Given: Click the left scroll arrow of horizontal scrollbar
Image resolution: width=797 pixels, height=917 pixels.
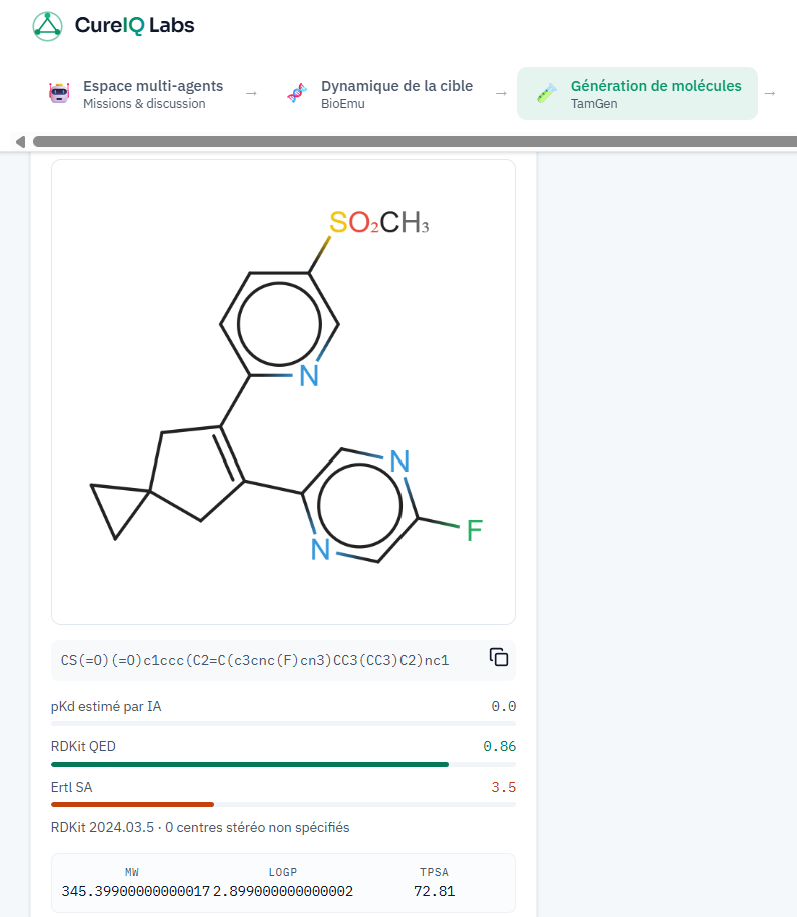Looking at the screenshot, I should pyautogui.click(x=20, y=142).
